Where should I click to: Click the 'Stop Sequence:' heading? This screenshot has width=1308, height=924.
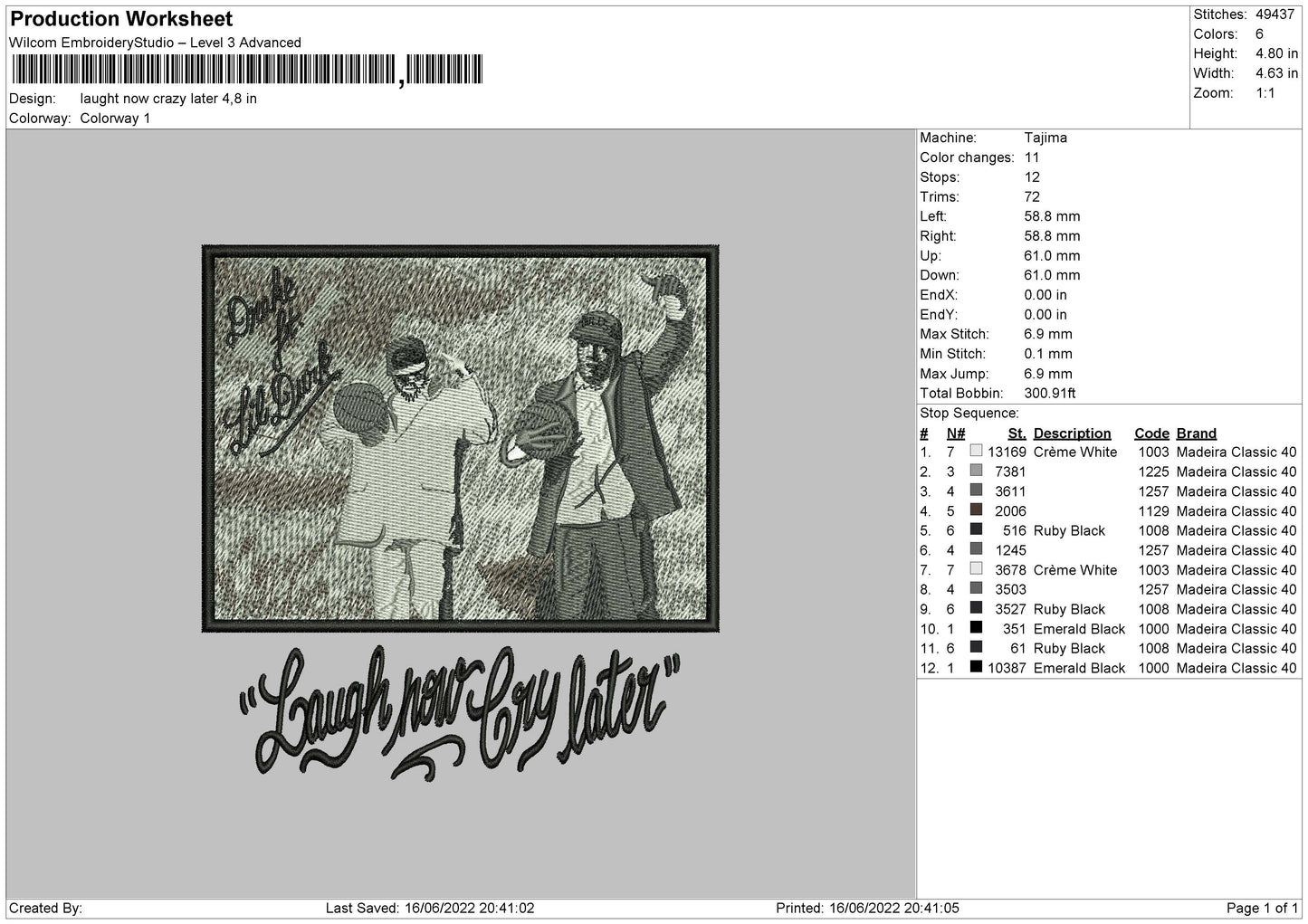(969, 414)
